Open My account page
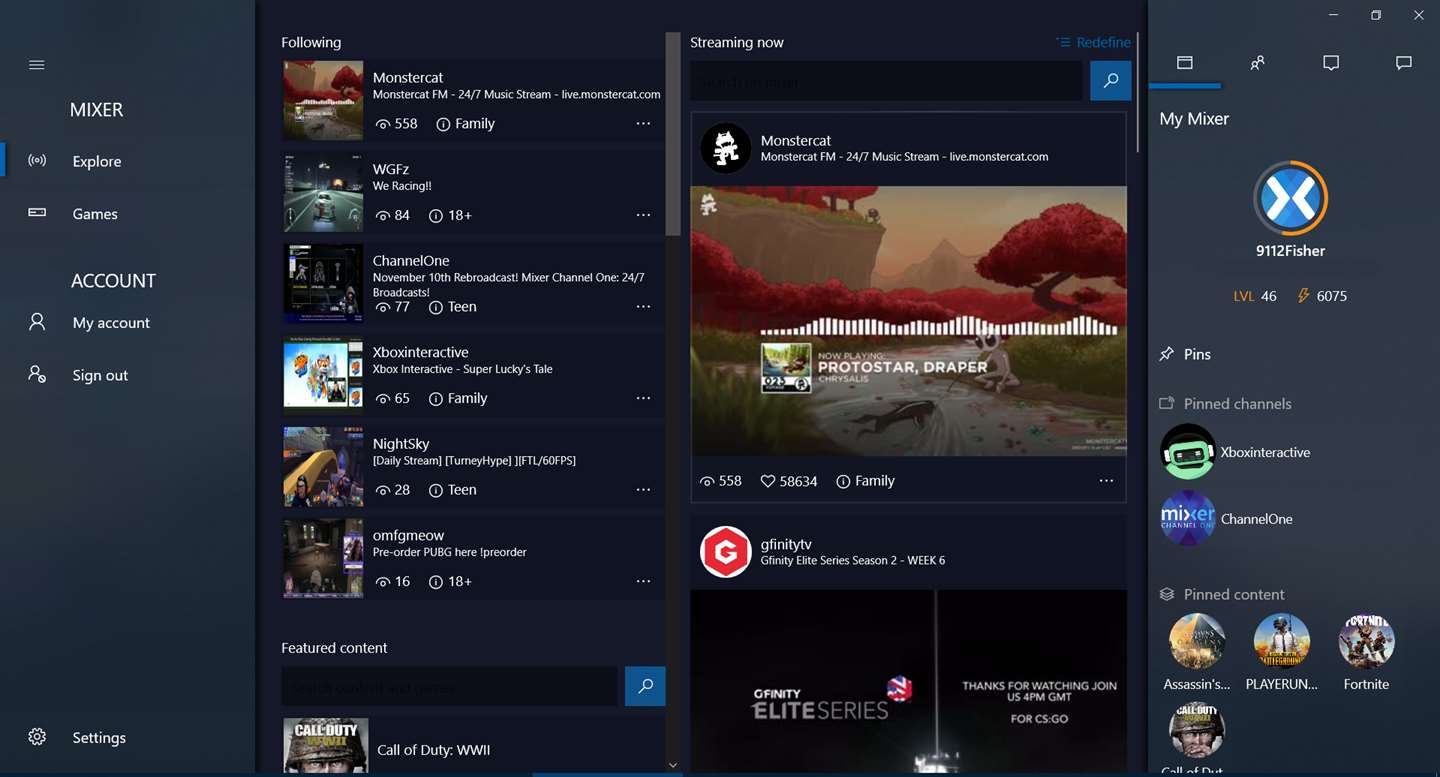Image resolution: width=1440 pixels, height=777 pixels. pyautogui.click(x=111, y=323)
